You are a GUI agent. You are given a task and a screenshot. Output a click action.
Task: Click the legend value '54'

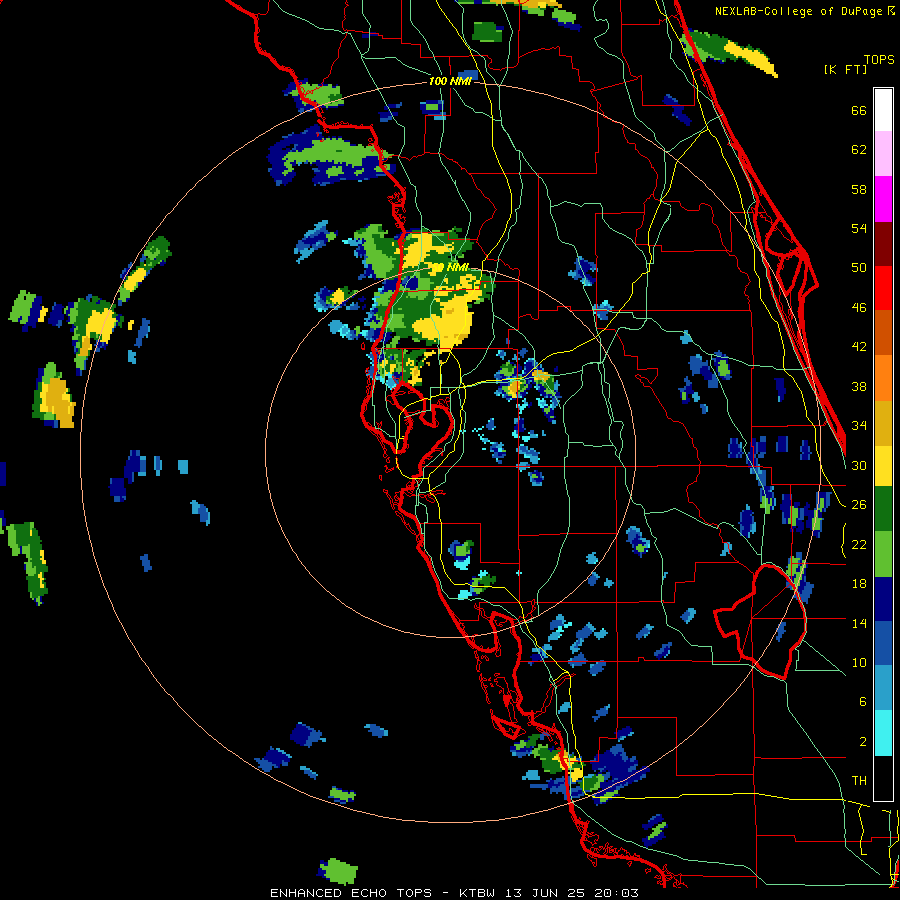pos(859,229)
